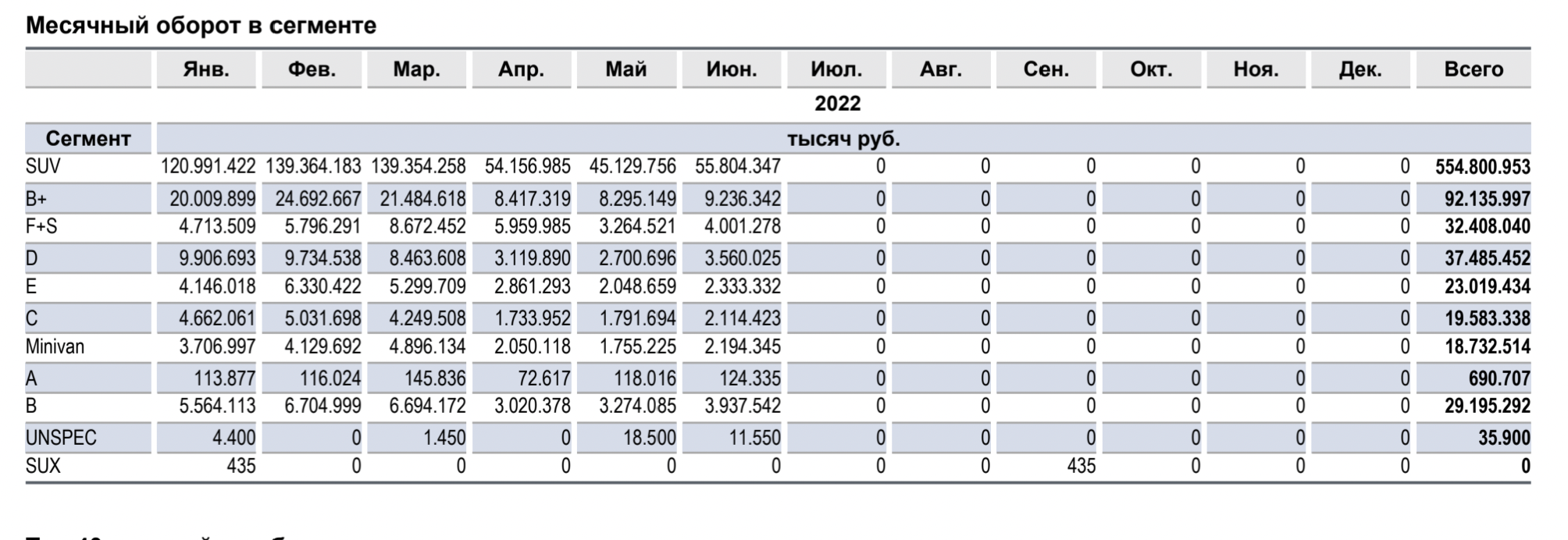Click the Месячный оборот в сегменте title
This screenshot has width=1568, height=540.
pyautogui.click(x=201, y=26)
